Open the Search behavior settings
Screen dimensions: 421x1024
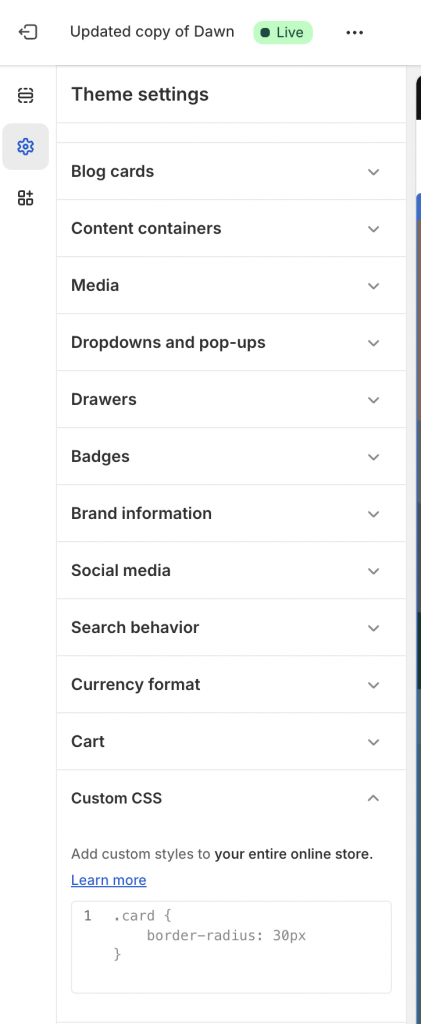point(231,627)
